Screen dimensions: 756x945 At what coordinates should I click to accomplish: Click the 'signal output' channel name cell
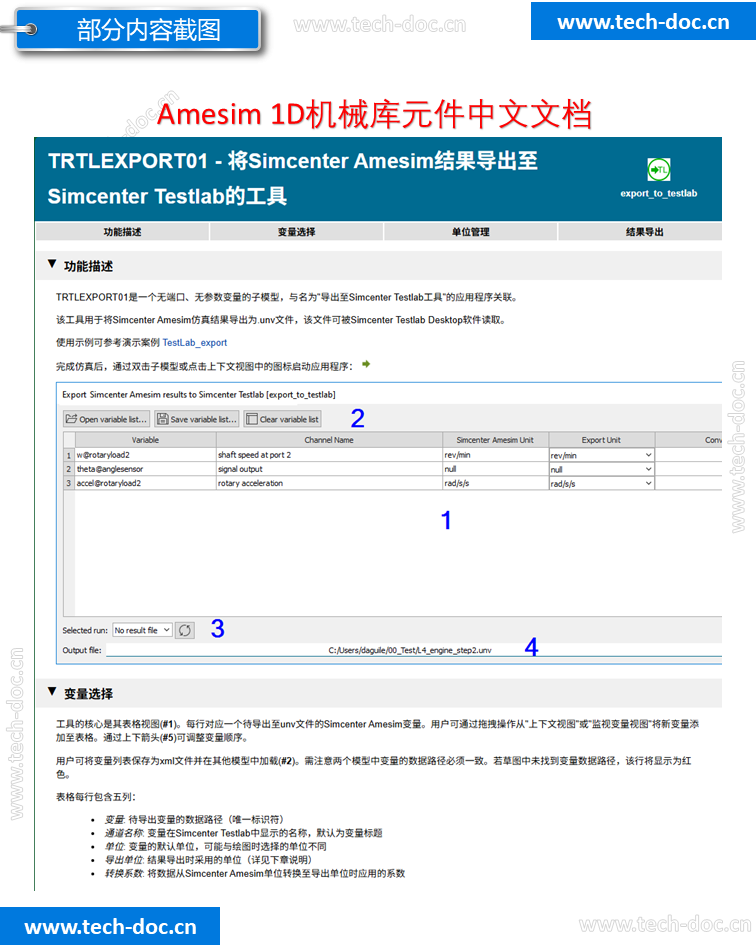tap(329, 469)
